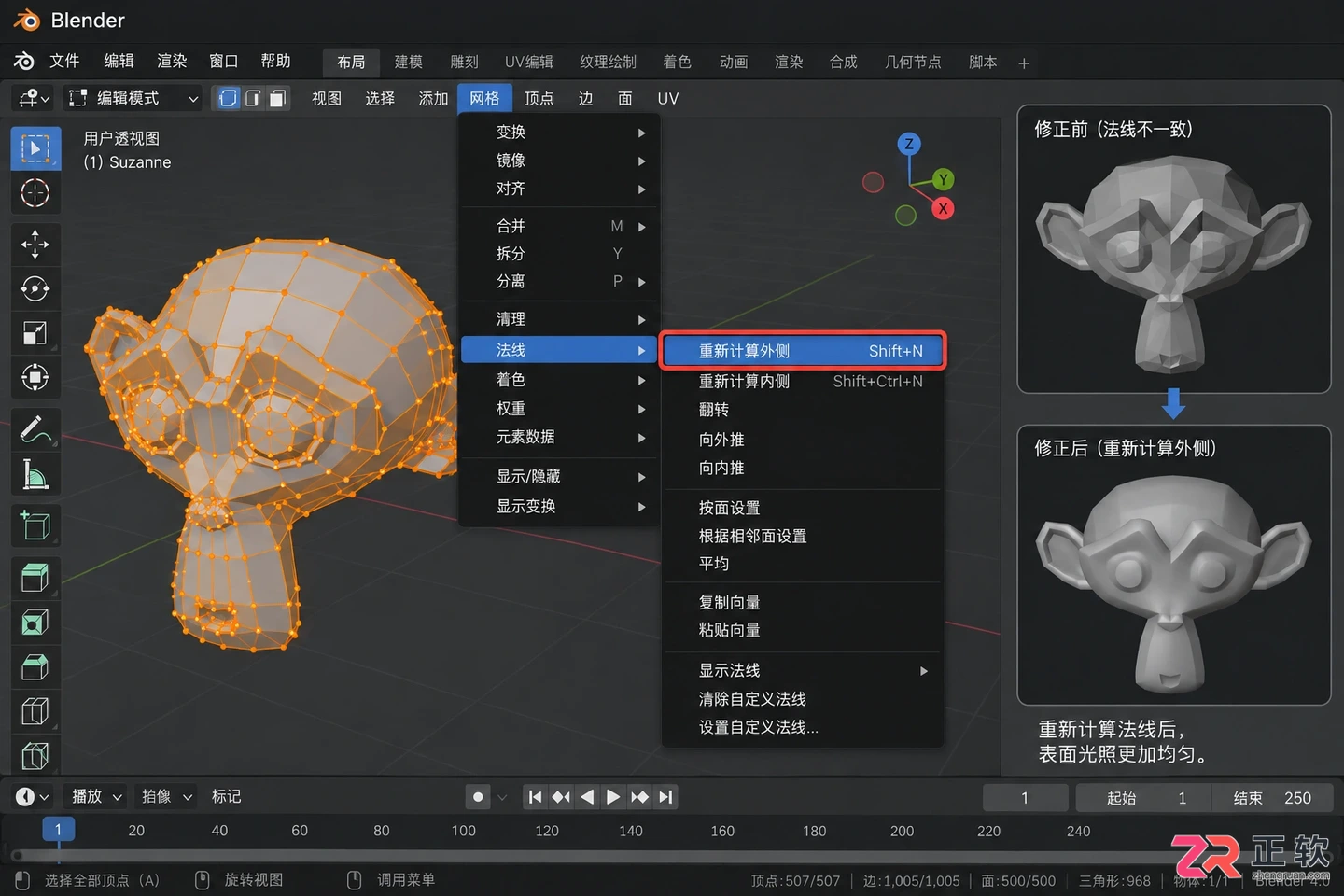This screenshot has width=1344, height=896.
Task: Play the animation in reverse
Action: point(587,797)
